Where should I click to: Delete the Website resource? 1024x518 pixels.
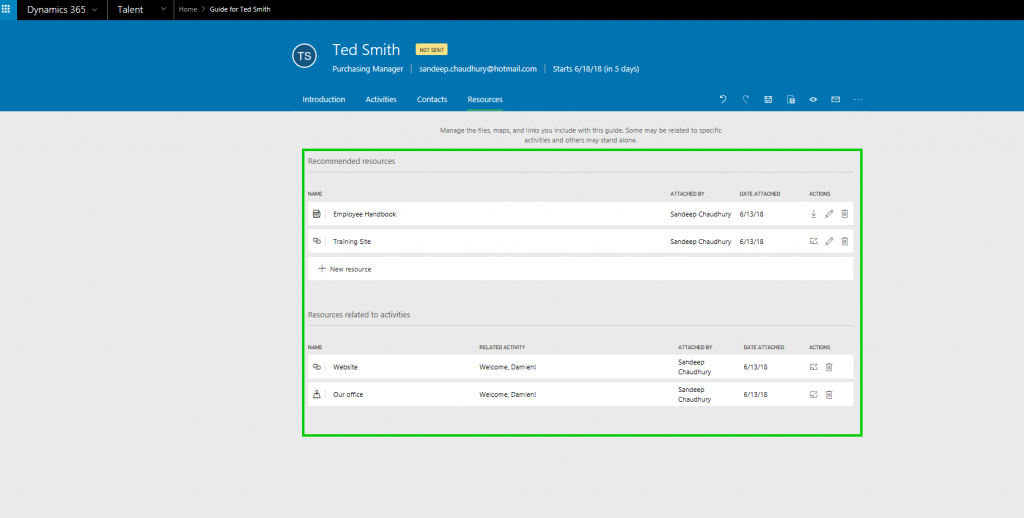point(829,367)
